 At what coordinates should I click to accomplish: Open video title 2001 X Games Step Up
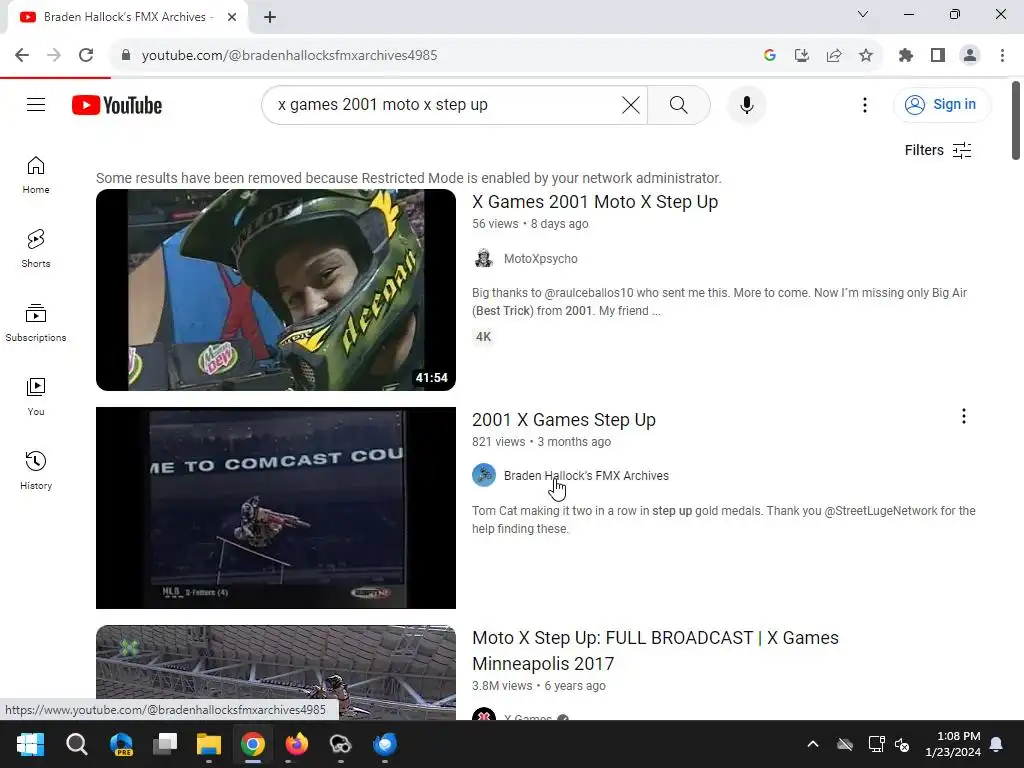coord(564,420)
